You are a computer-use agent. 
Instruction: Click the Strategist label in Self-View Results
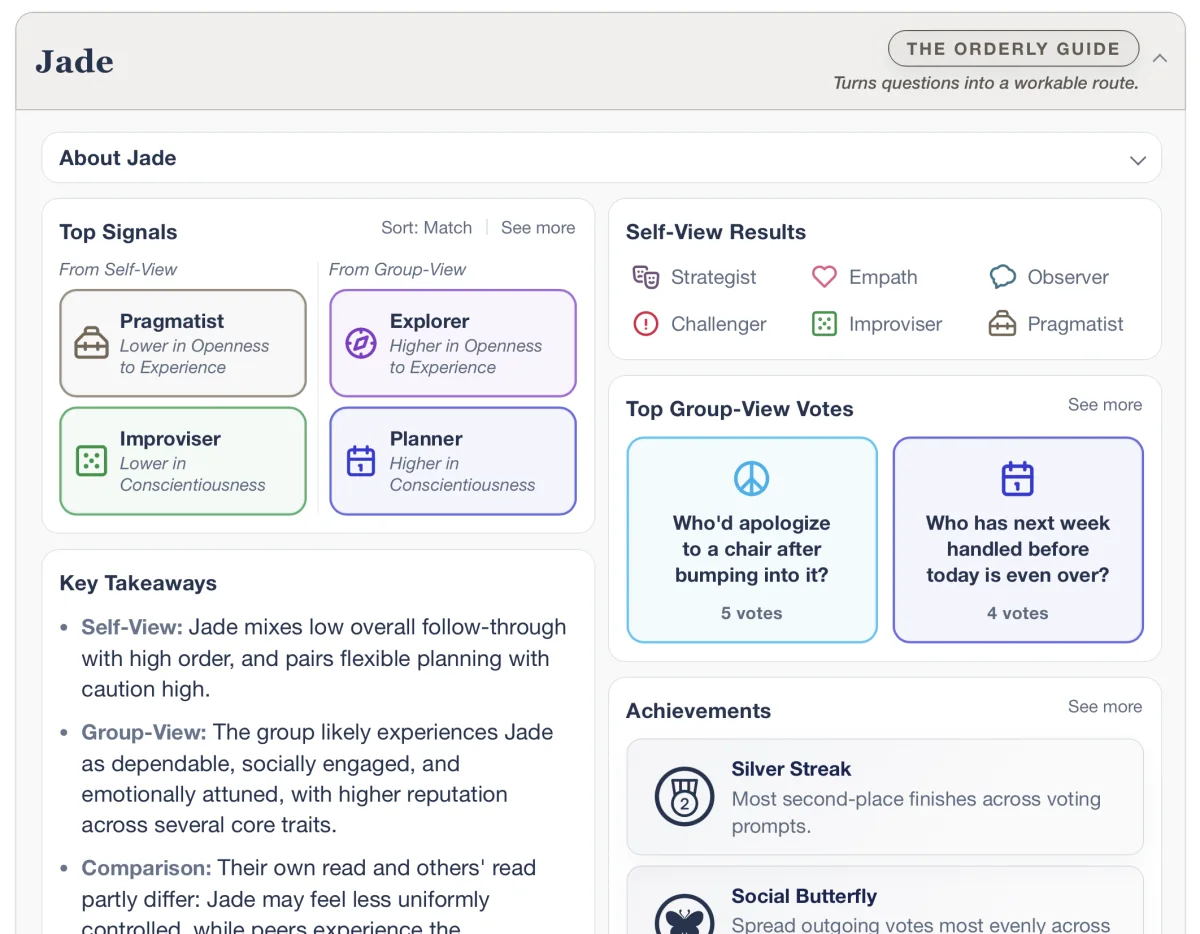click(x=713, y=277)
